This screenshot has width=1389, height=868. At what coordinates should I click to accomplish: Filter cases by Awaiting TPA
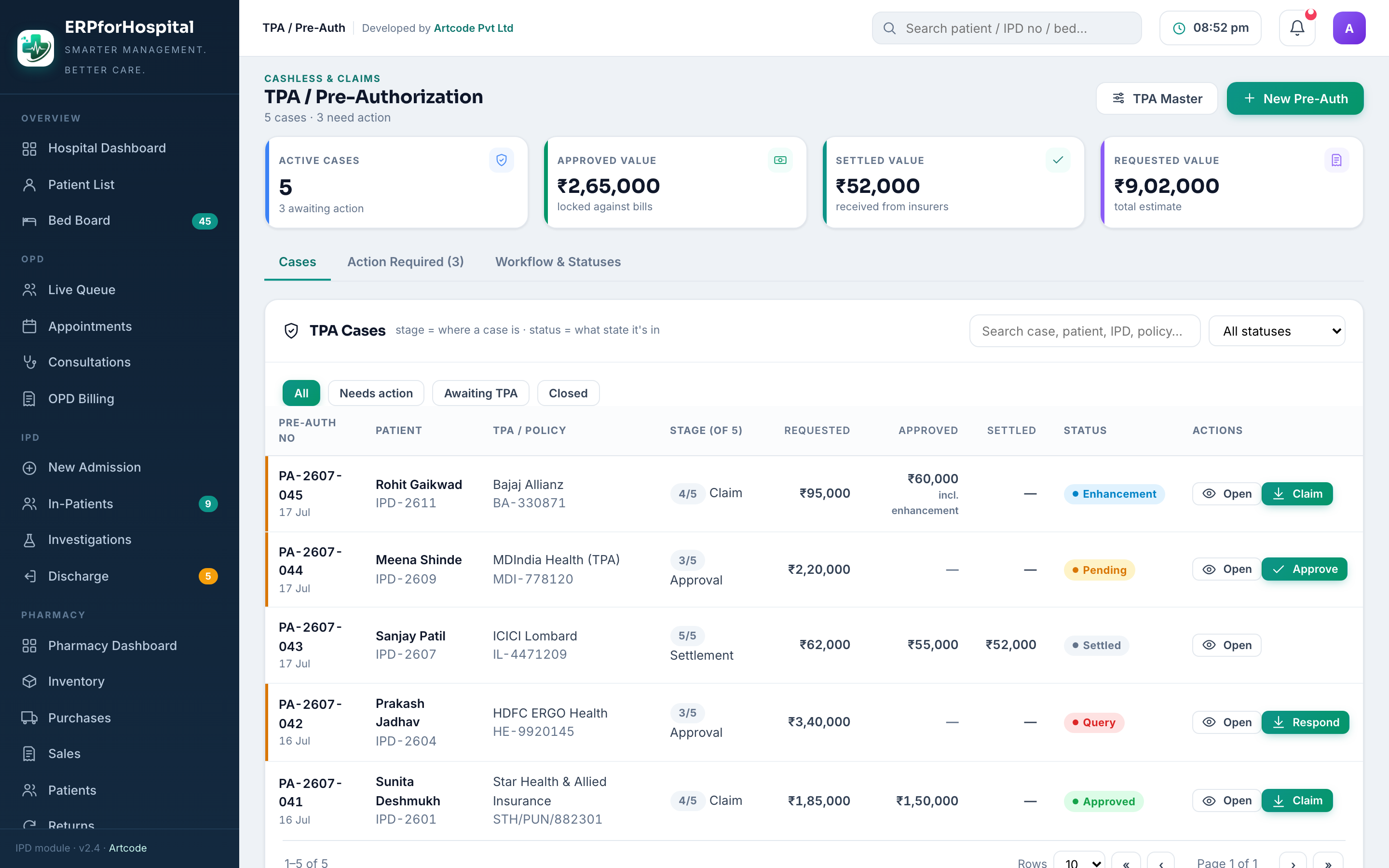[x=480, y=393]
